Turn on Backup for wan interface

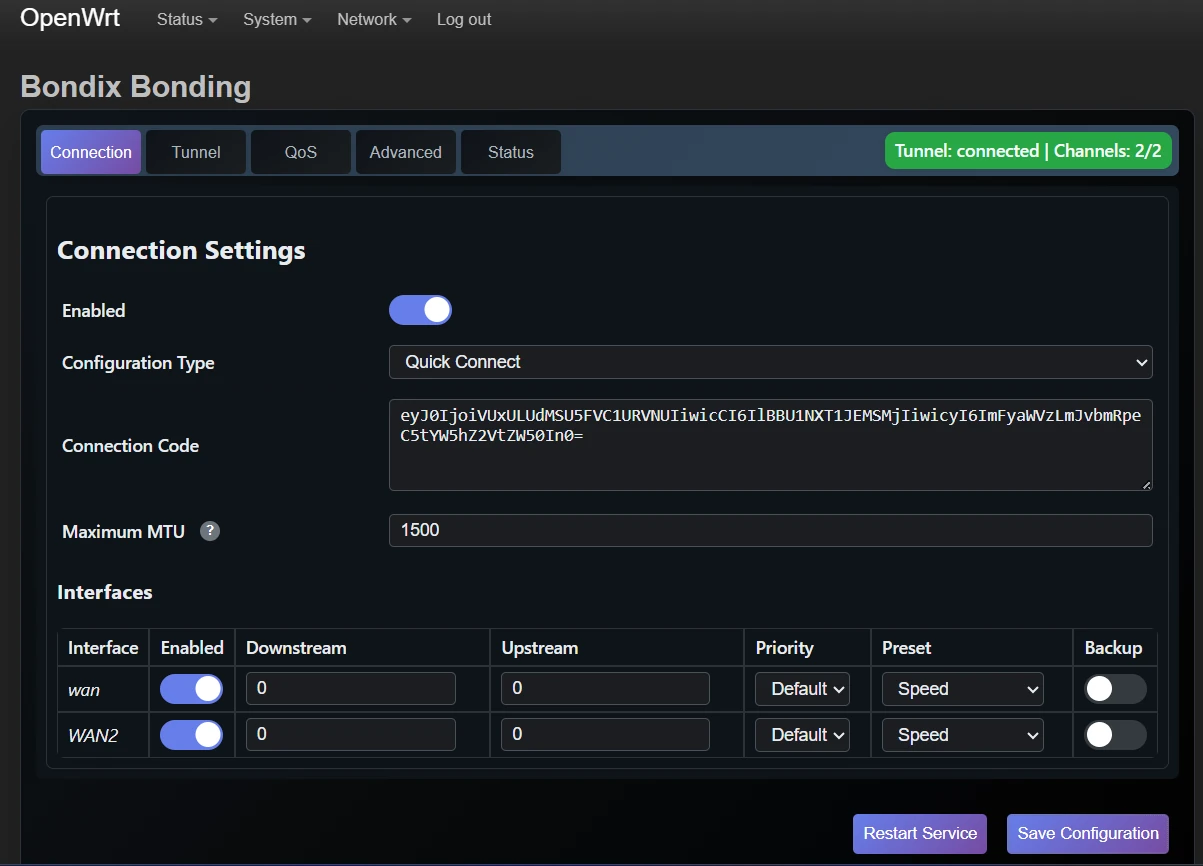coord(1116,689)
